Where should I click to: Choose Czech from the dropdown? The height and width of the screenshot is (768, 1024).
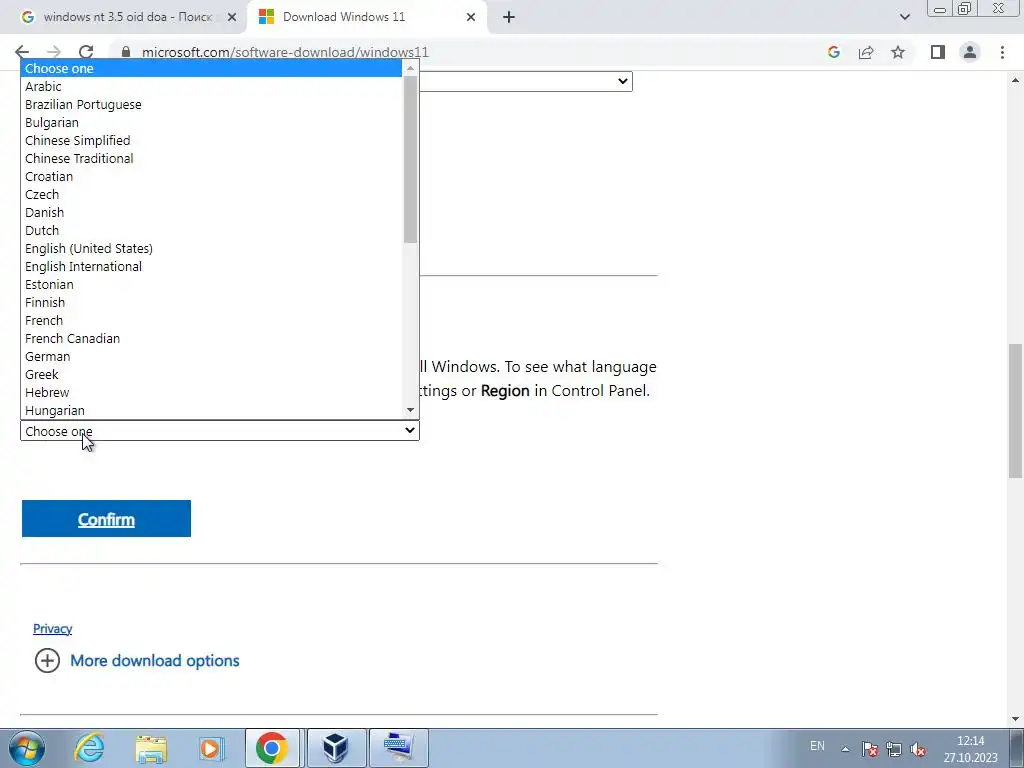[212, 195]
